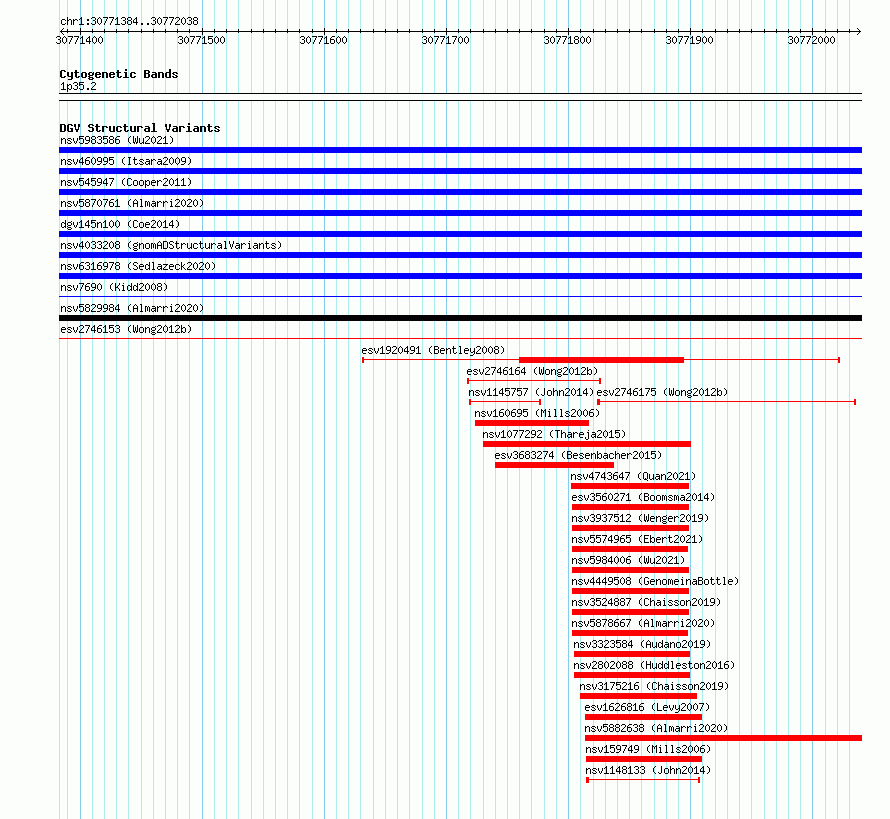Select nsv2802088 (Huddleston2016) label
The height and width of the screenshot is (819, 890).
654,665
